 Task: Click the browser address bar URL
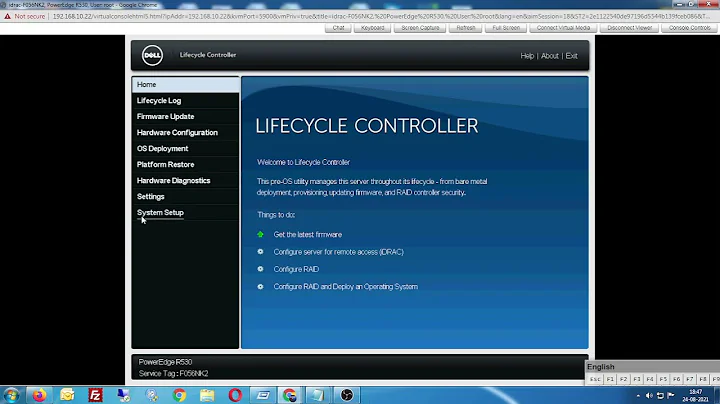[381, 16]
